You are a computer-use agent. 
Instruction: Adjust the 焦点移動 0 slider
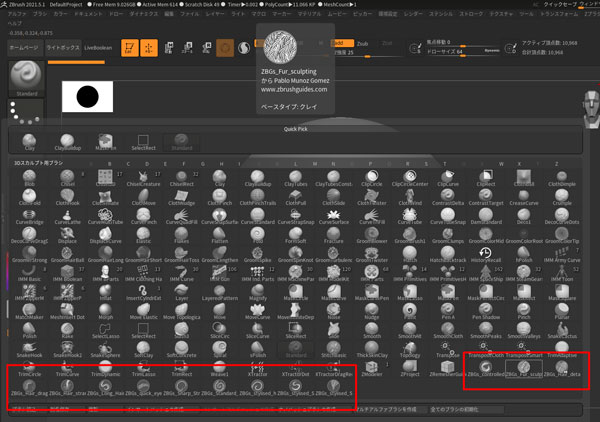[463, 43]
